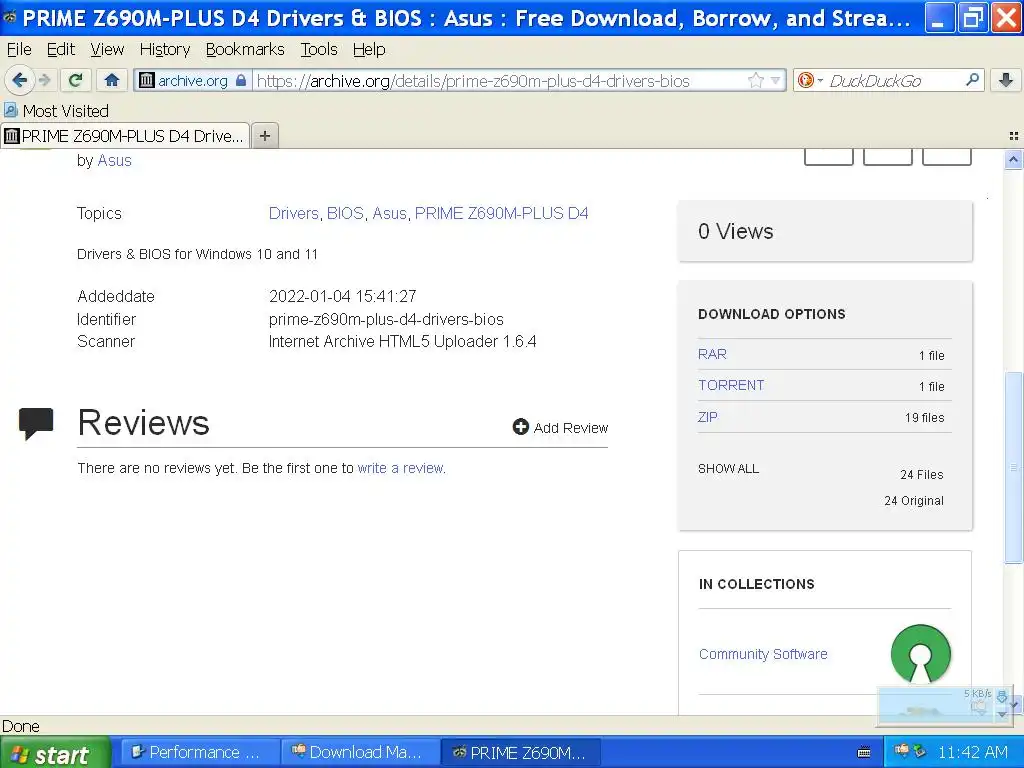This screenshot has width=1024, height=768.
Task: Click the second system tray icon
Action: click(920, 751)
